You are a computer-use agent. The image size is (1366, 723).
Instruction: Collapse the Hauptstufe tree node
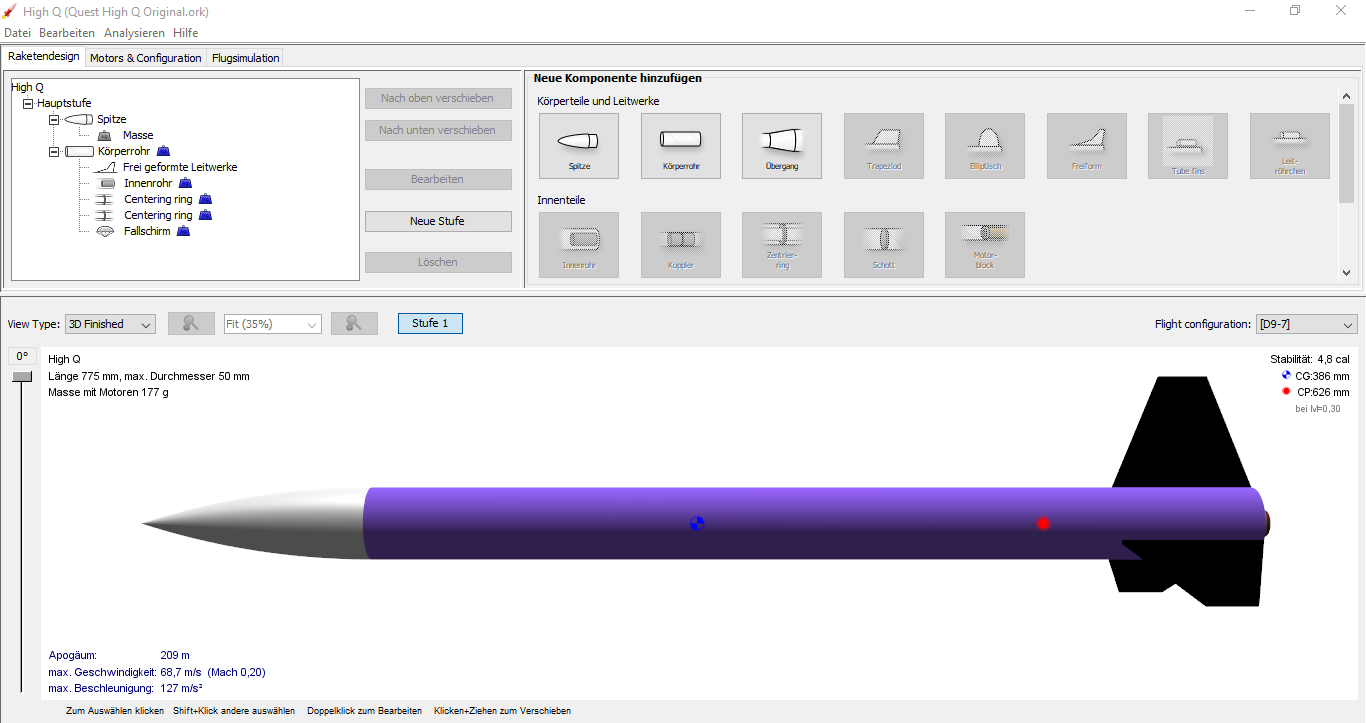[28, 103]
